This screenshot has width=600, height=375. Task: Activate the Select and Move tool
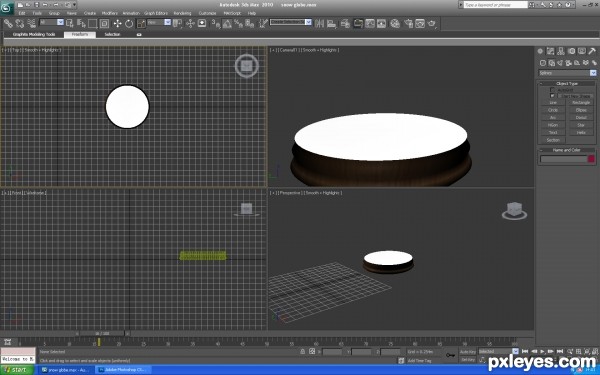click(x=117, y=23)
